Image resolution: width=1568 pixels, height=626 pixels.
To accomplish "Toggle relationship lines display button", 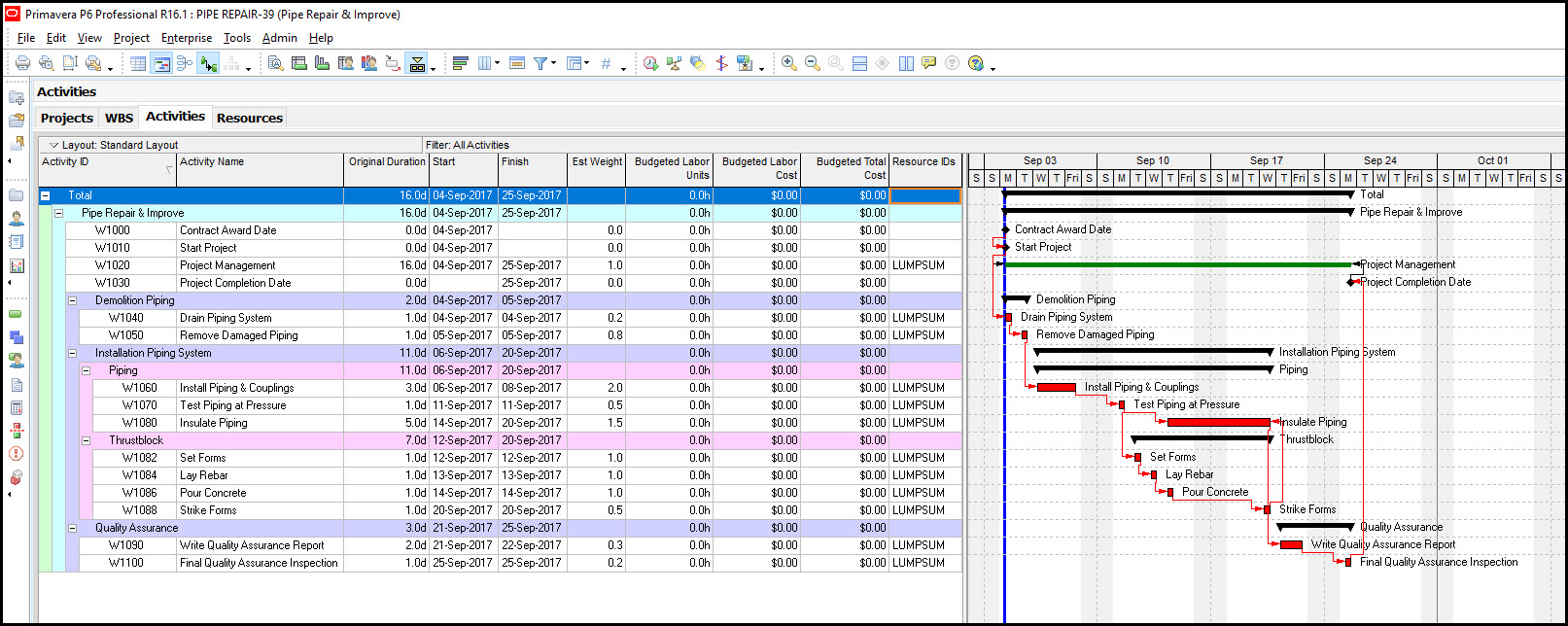I will tap(208, 63).
